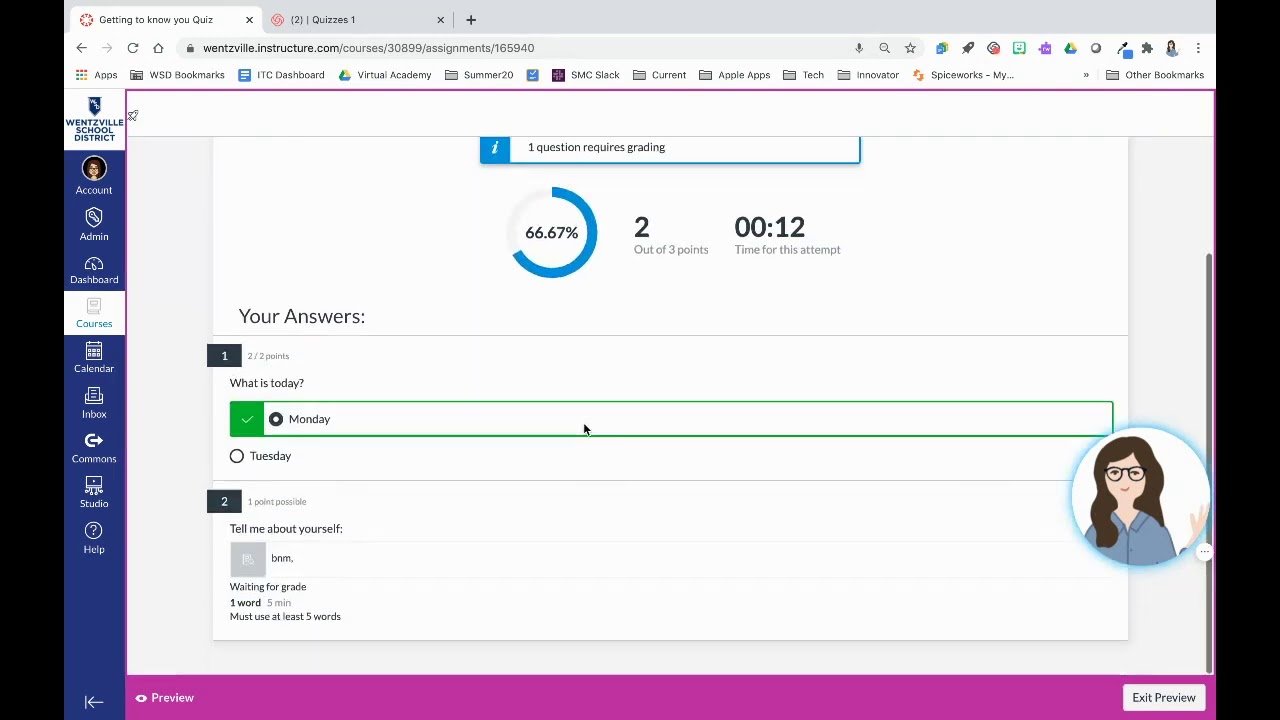
Task: Open the Courses sidebar link
Action: [94, 313]
